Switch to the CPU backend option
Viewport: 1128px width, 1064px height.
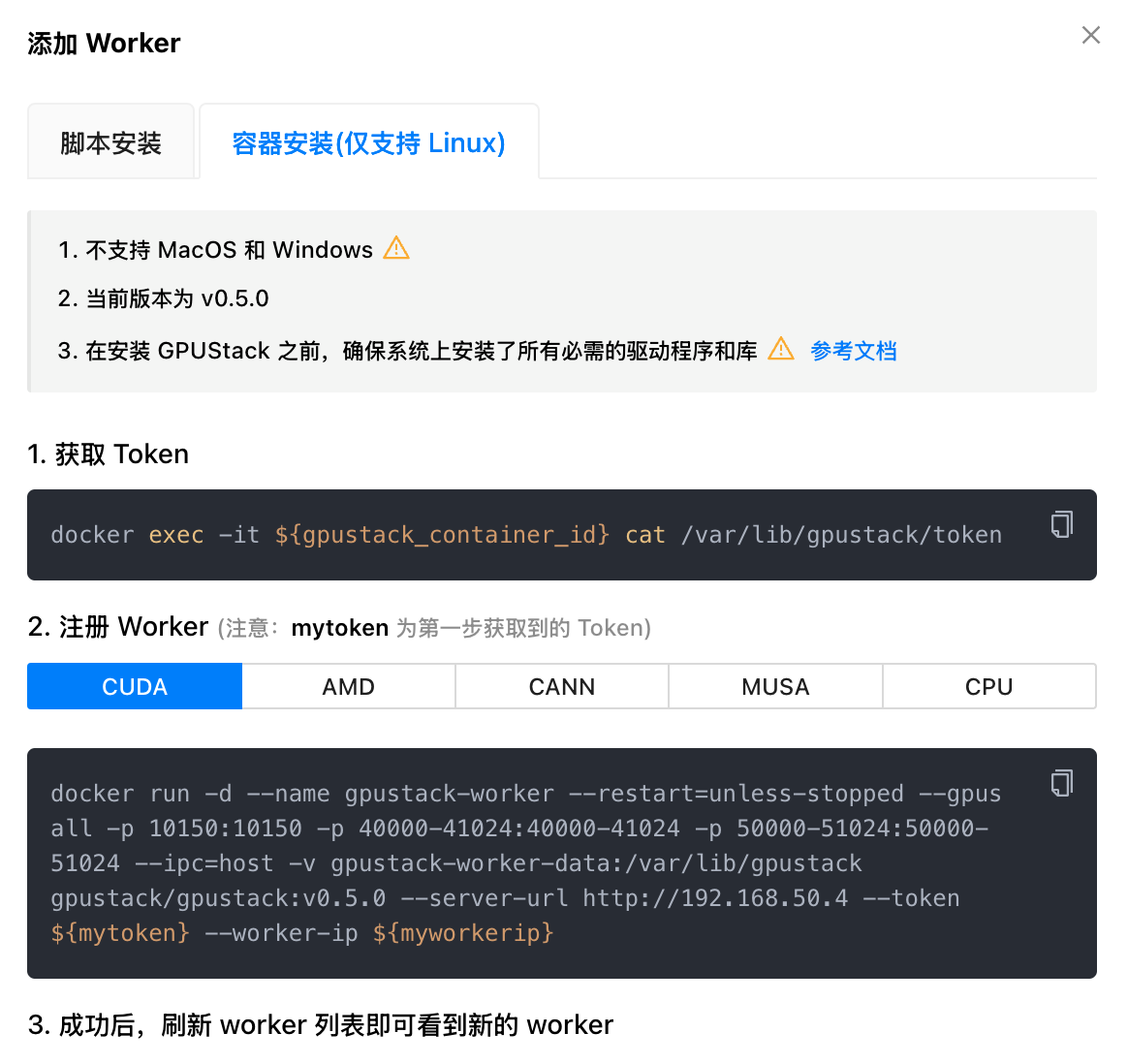[989, 686]
